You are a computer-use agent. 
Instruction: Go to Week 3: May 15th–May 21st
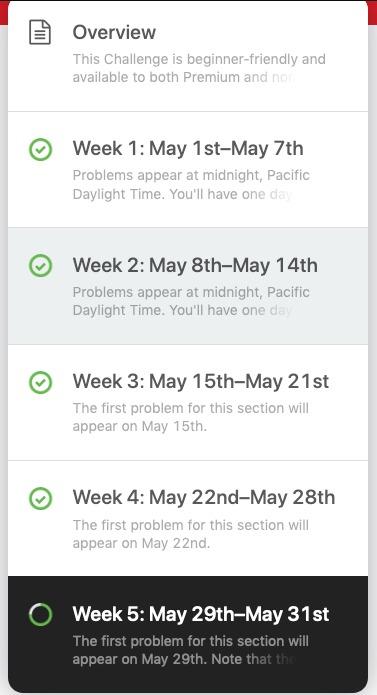point(188,402)
